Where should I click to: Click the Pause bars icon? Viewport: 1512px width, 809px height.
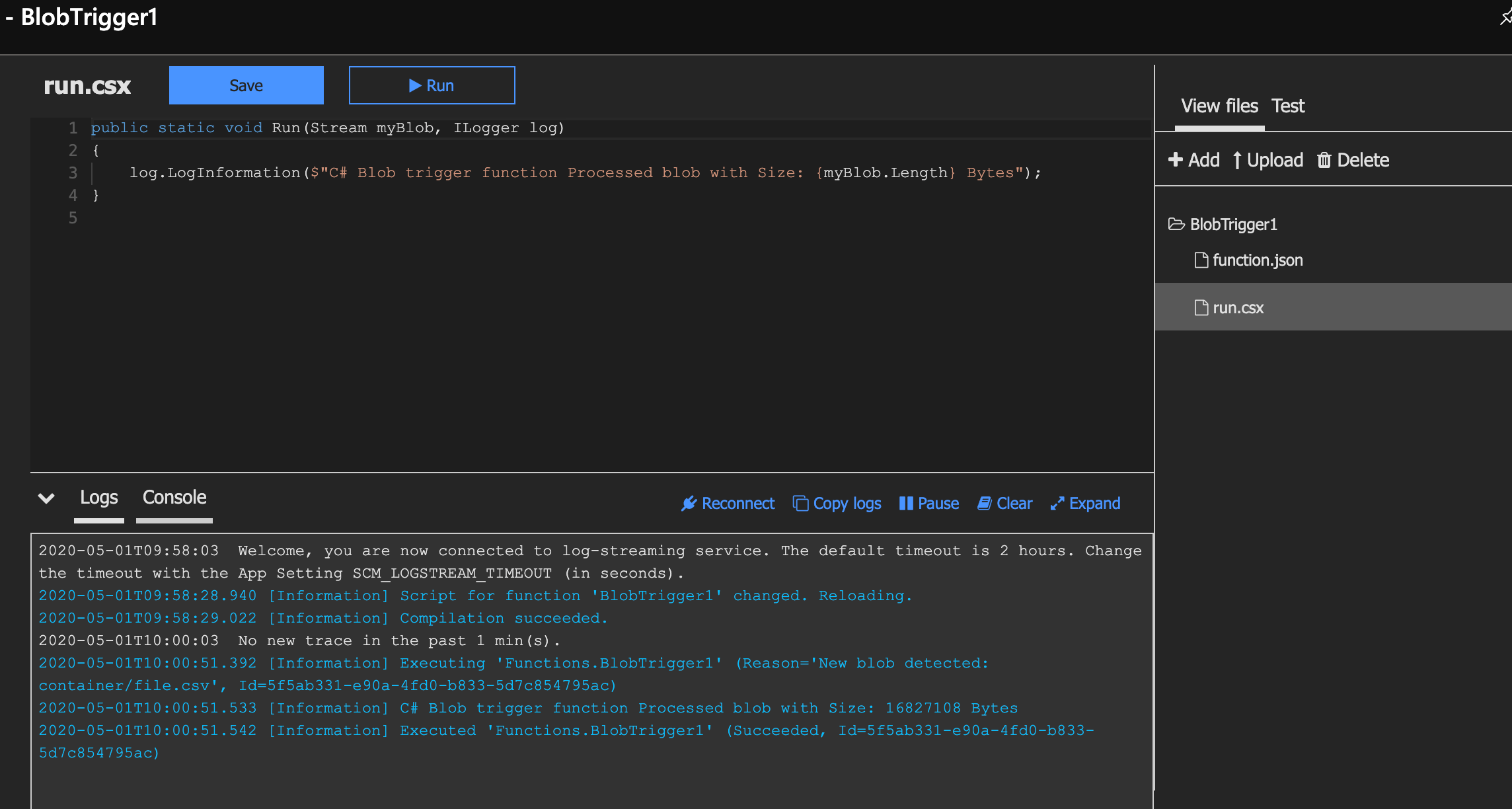click(x=906, y=504)
